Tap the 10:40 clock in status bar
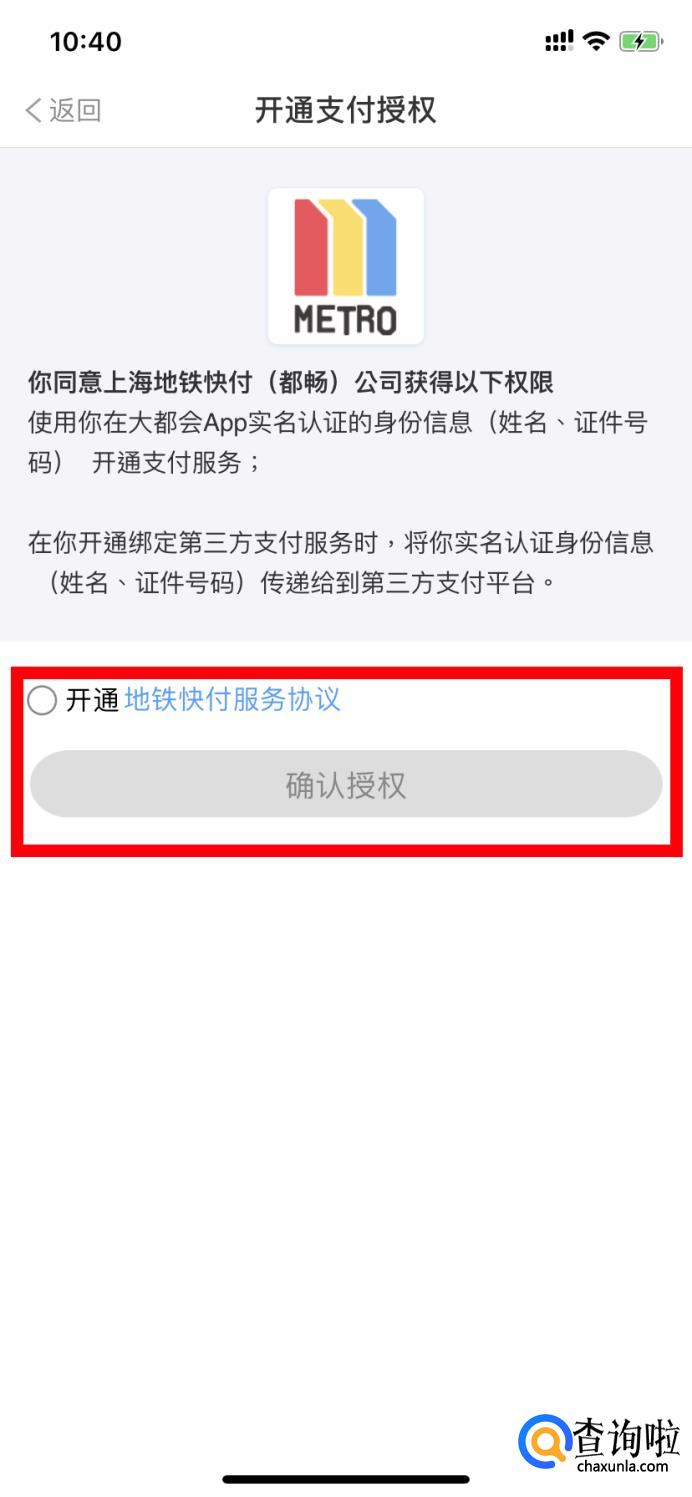 click(x=86, y=41)
